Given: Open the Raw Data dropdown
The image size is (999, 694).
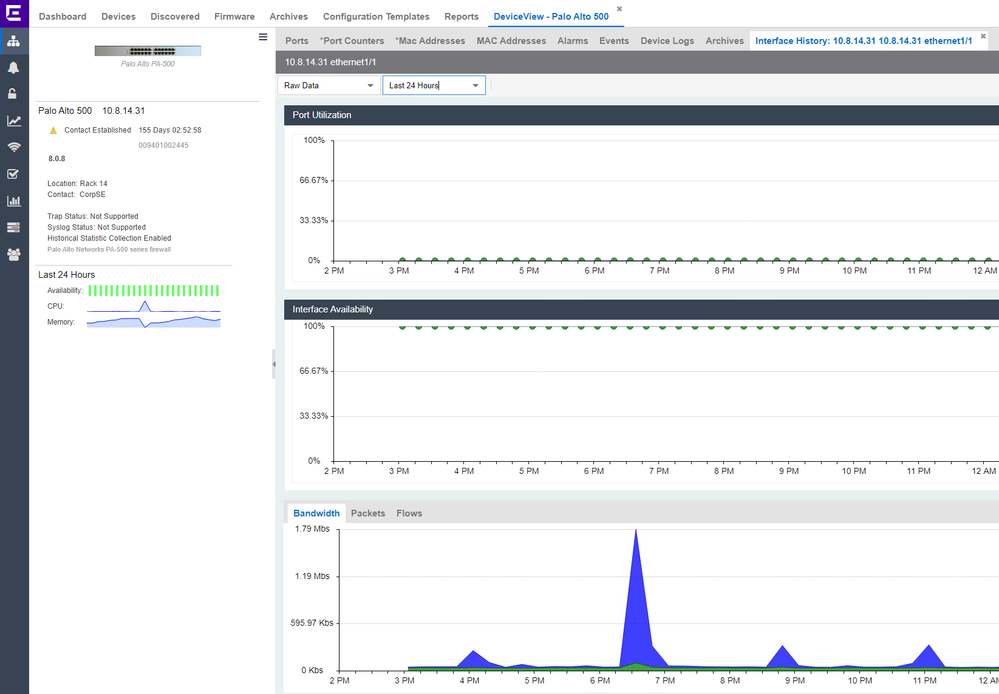Looking at the screenshot, I should pyautogui.click(x=328, y=85).
